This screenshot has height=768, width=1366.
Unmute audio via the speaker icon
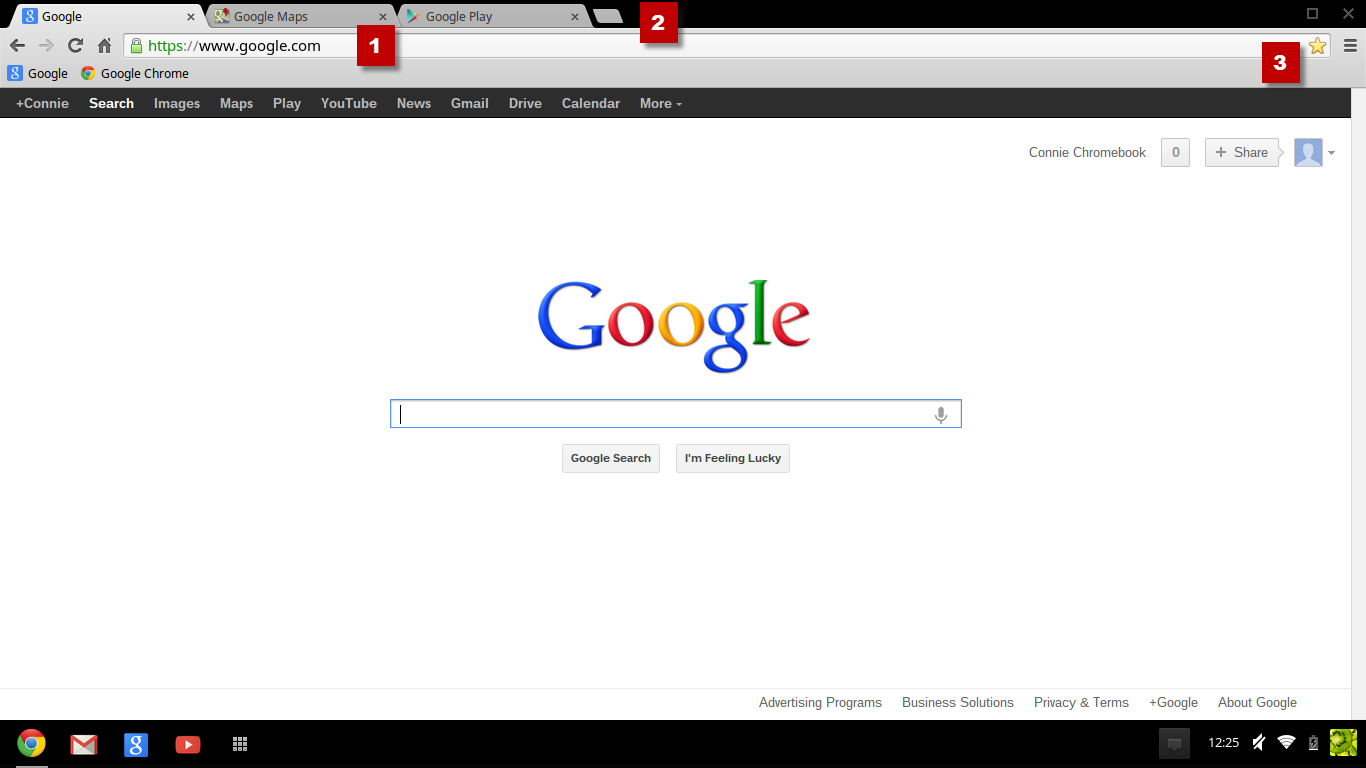point(1257,743)
